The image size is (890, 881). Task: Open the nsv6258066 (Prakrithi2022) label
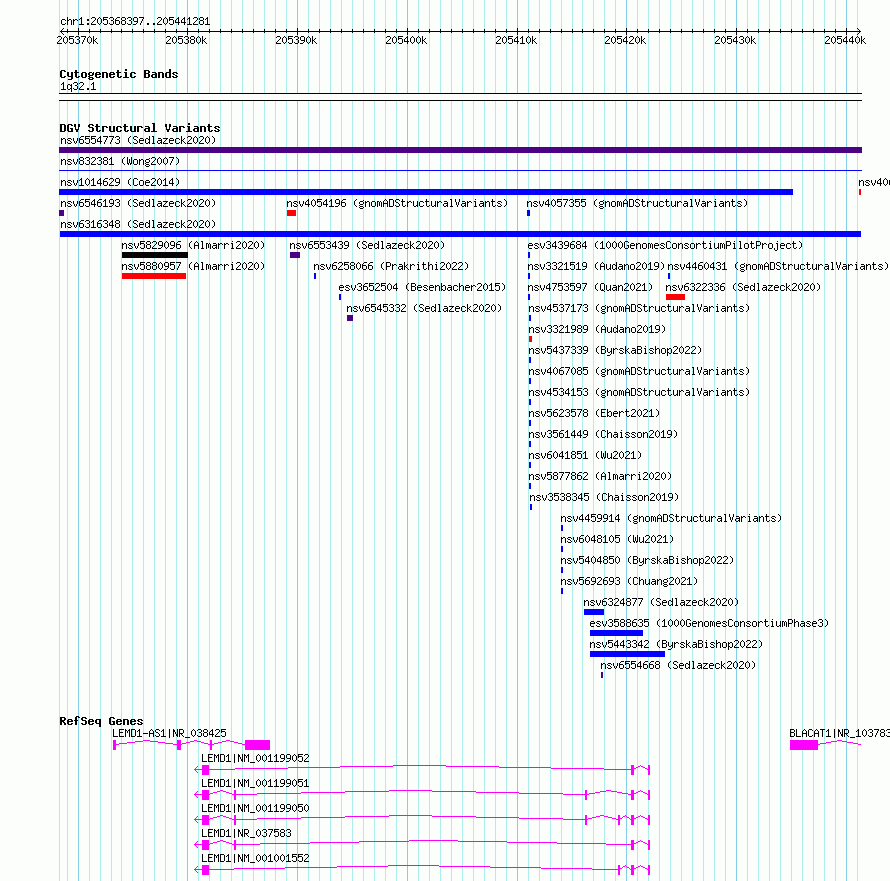(391, 266)
